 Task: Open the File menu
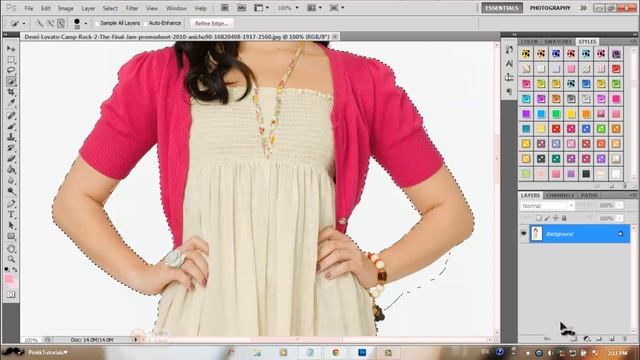(29, 8)
